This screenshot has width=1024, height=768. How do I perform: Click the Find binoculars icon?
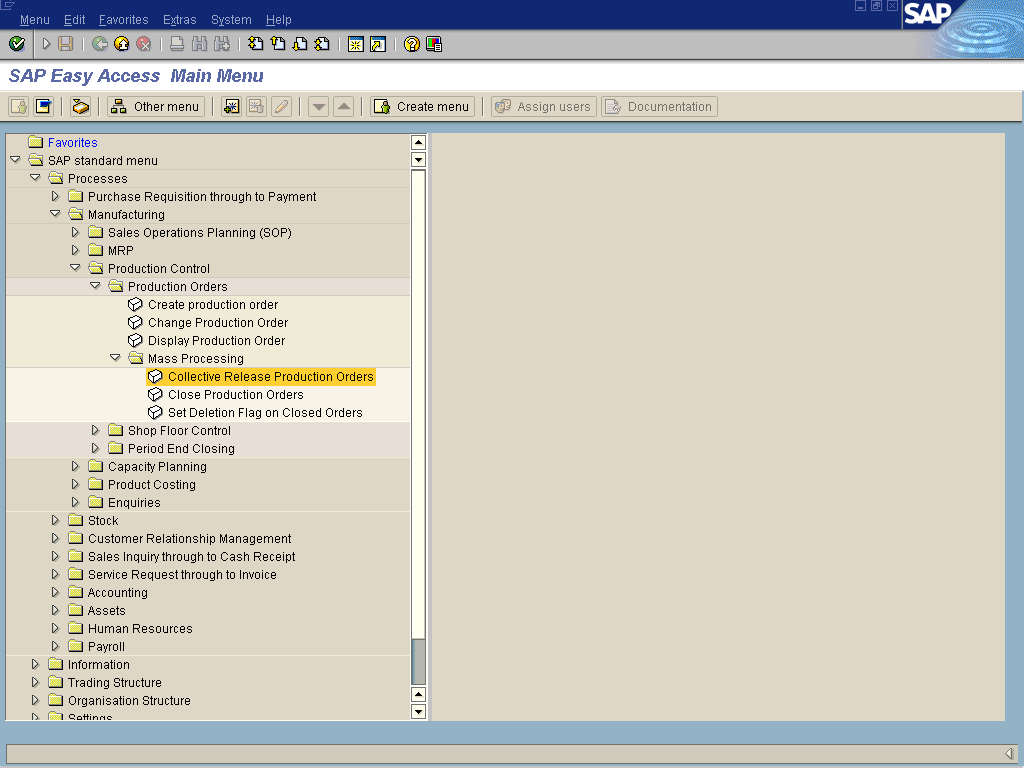click(199, 44)
